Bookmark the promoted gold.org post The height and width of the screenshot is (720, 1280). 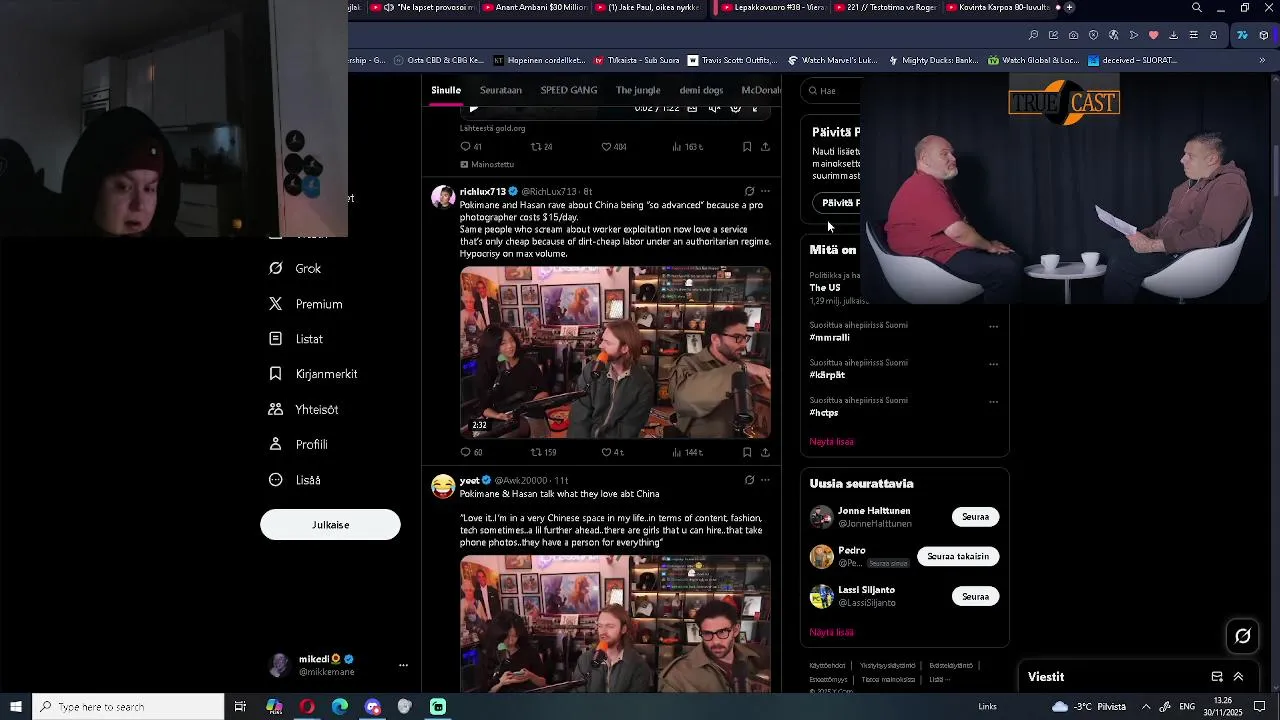747,147
